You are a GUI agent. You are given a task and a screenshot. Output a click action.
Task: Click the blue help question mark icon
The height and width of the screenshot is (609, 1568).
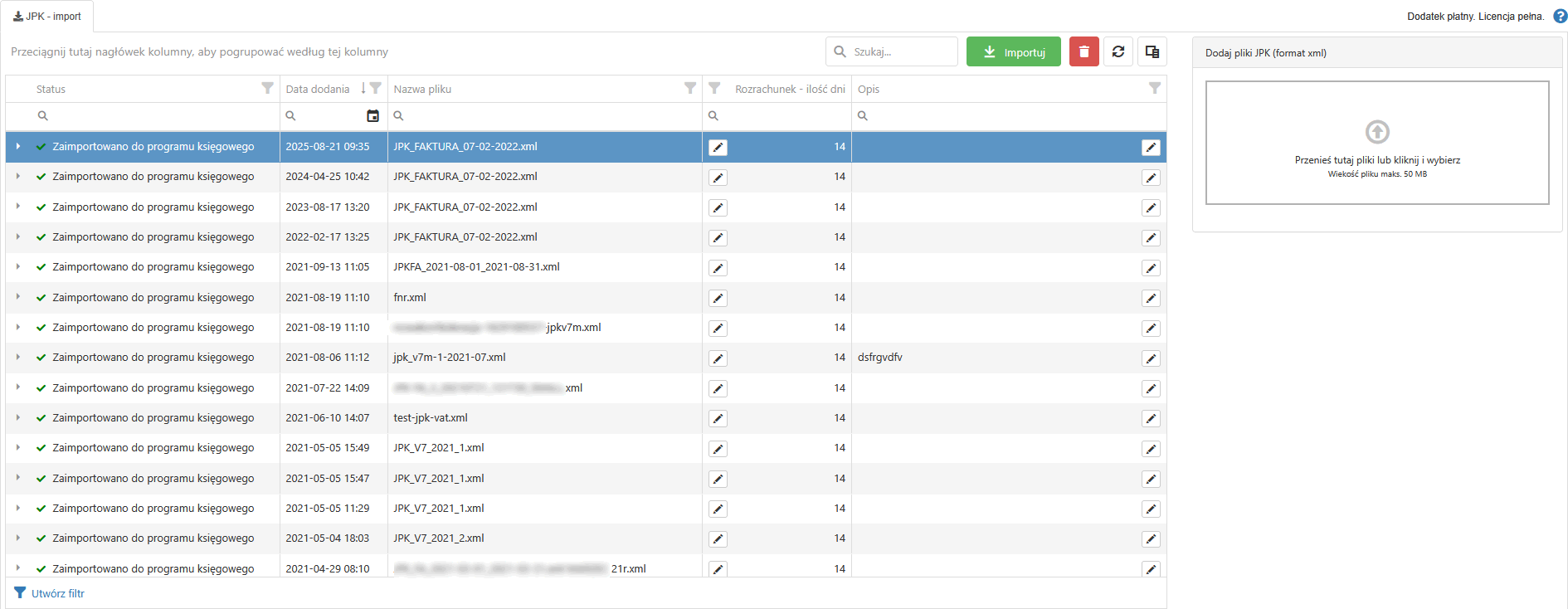coord(1560,16)
